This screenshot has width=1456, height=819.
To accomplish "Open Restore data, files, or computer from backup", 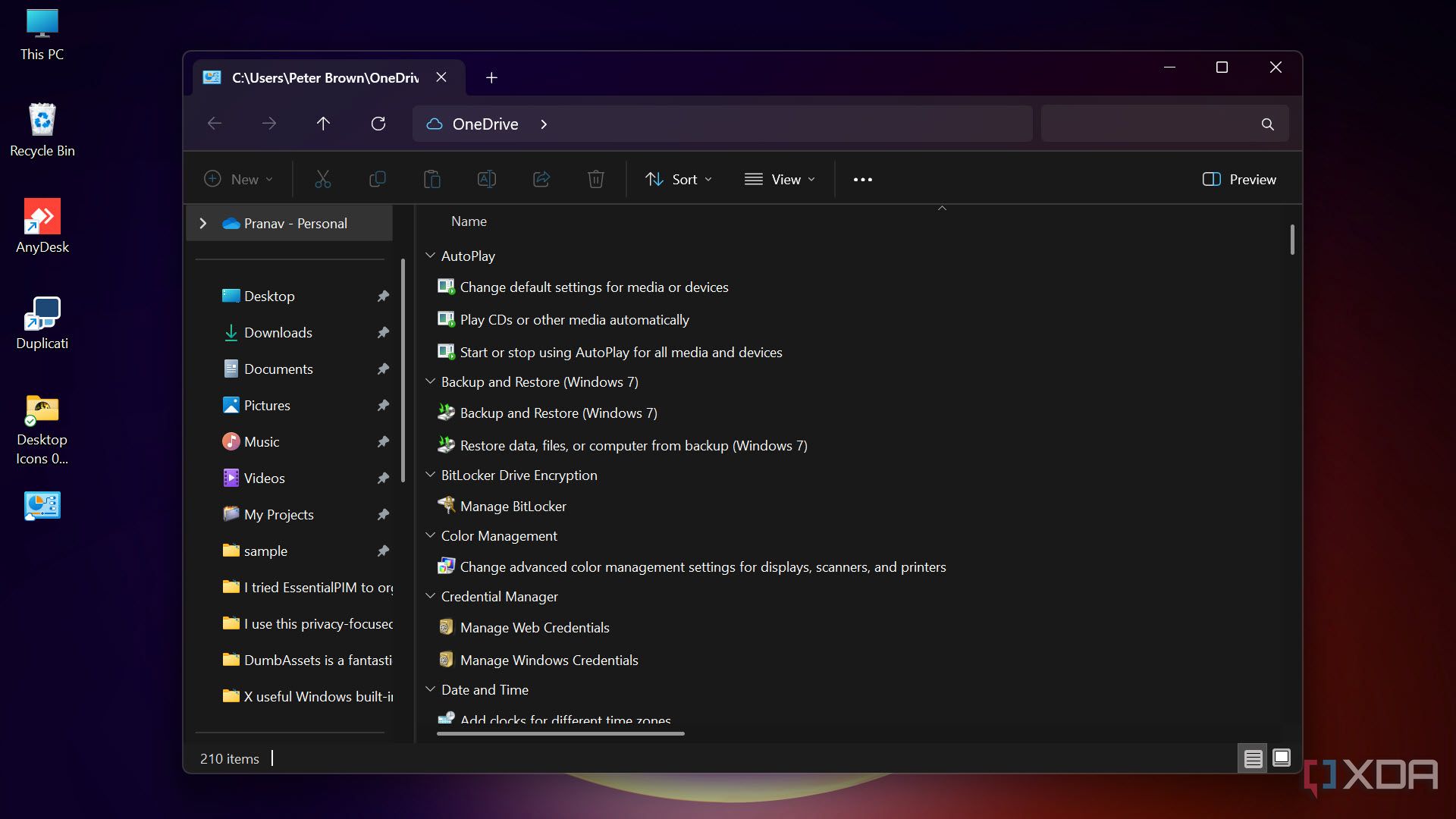I will [633, 446].
